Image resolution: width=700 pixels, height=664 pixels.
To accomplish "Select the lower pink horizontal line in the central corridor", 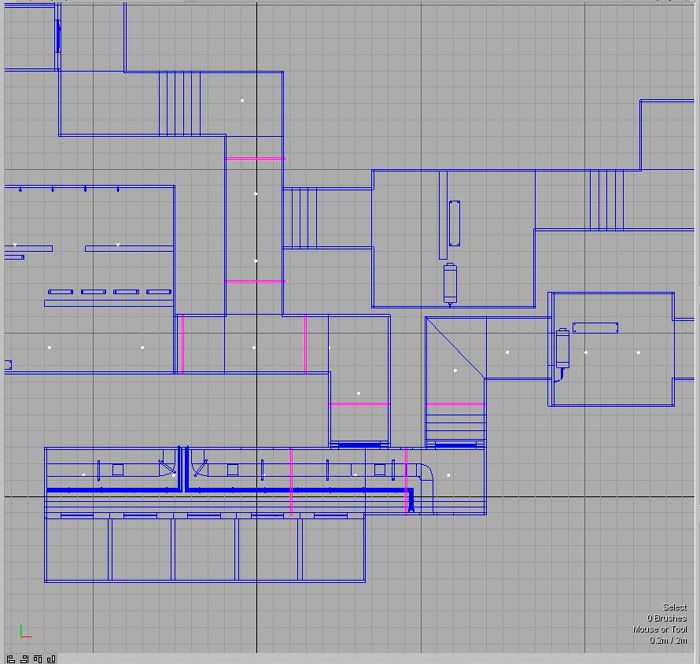I will [x=255, y=282].
